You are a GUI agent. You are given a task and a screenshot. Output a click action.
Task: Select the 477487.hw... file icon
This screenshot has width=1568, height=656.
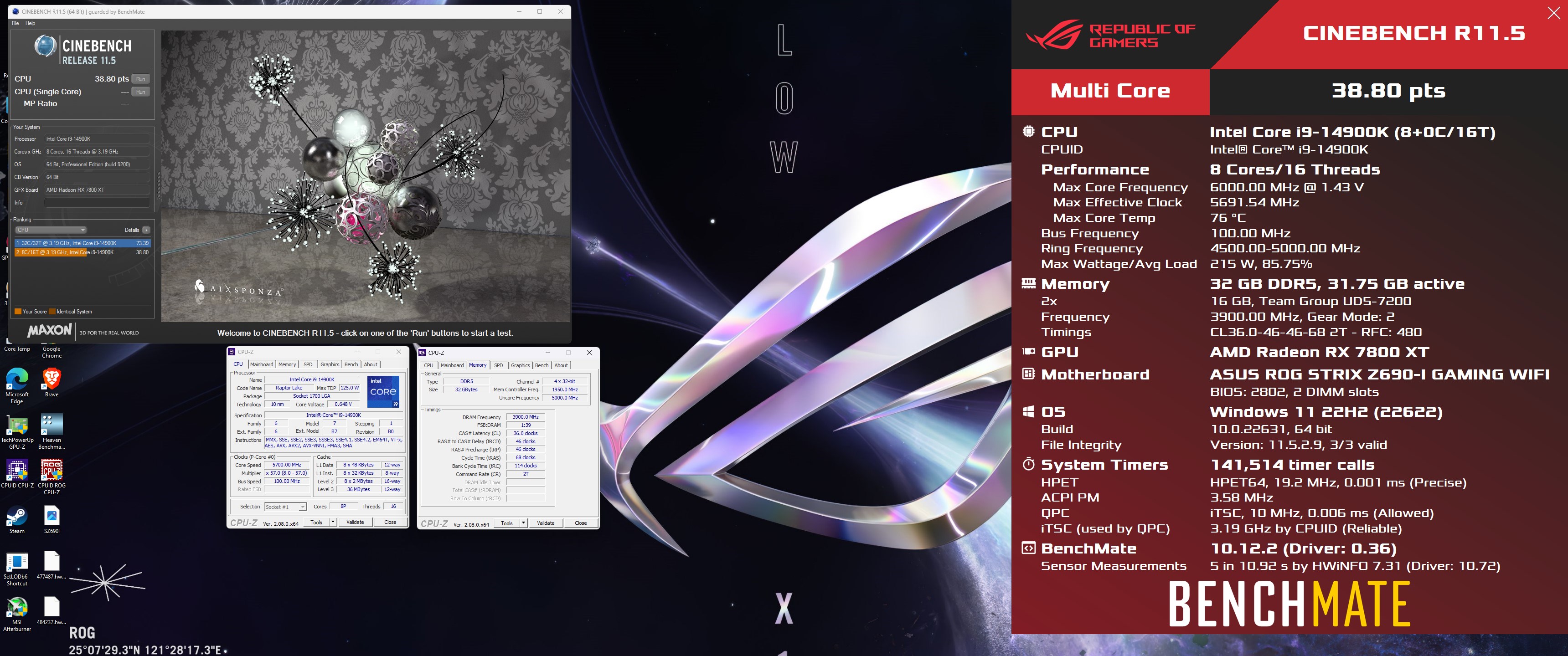coord(52,565)
